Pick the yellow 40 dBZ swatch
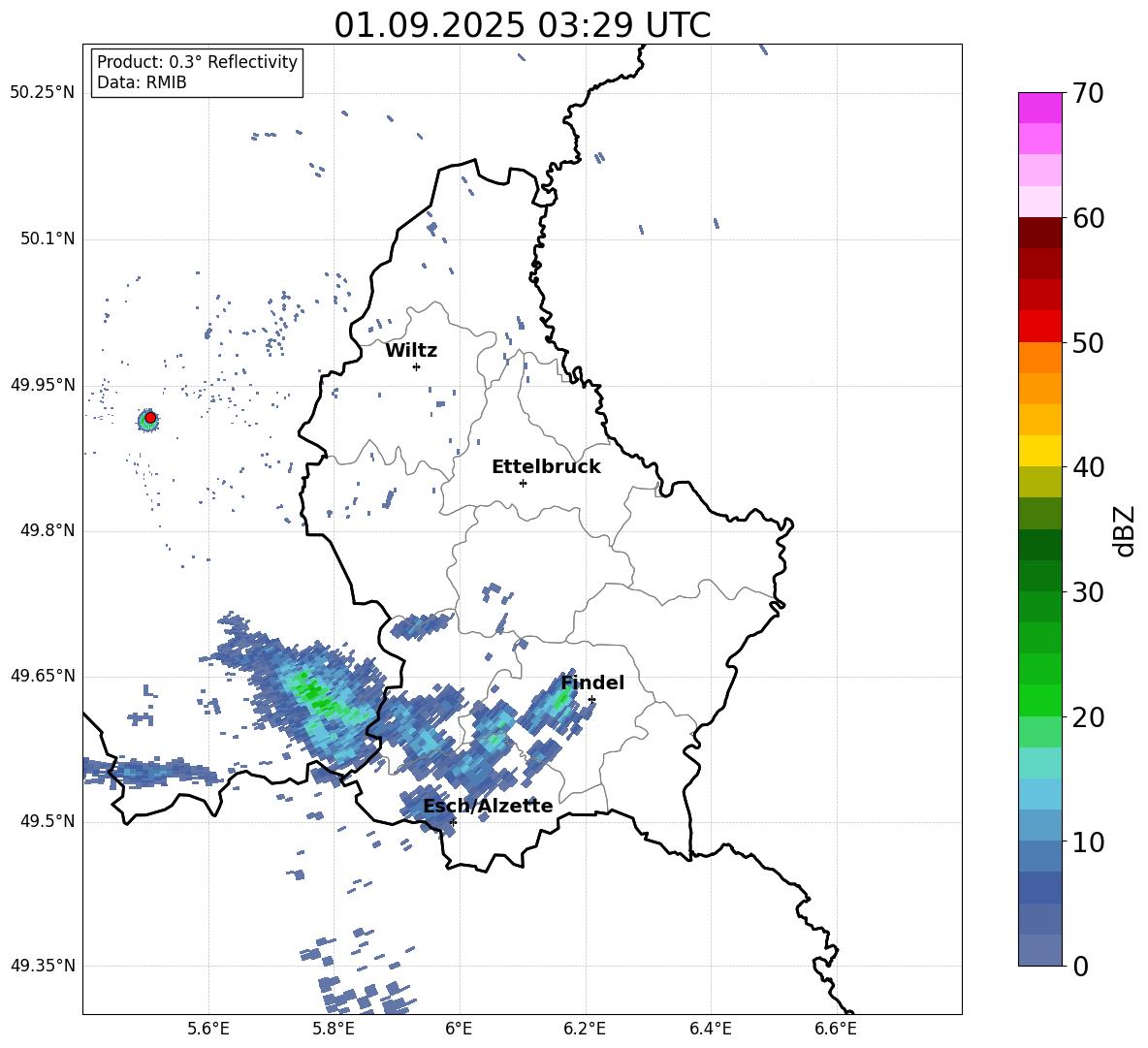 (x=1039, y=451)
